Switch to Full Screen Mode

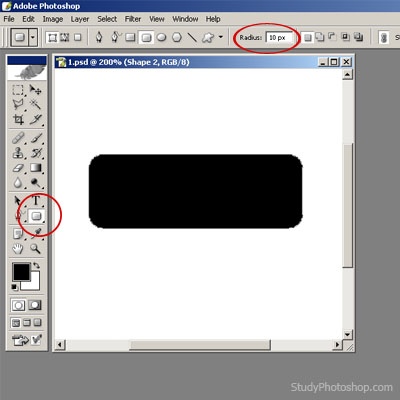(x=37, y=323)
